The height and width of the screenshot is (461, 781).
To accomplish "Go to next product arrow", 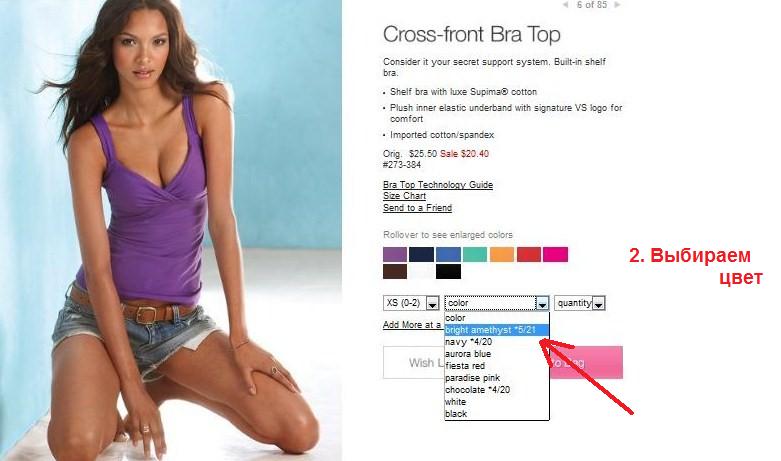I will point(617,4).
